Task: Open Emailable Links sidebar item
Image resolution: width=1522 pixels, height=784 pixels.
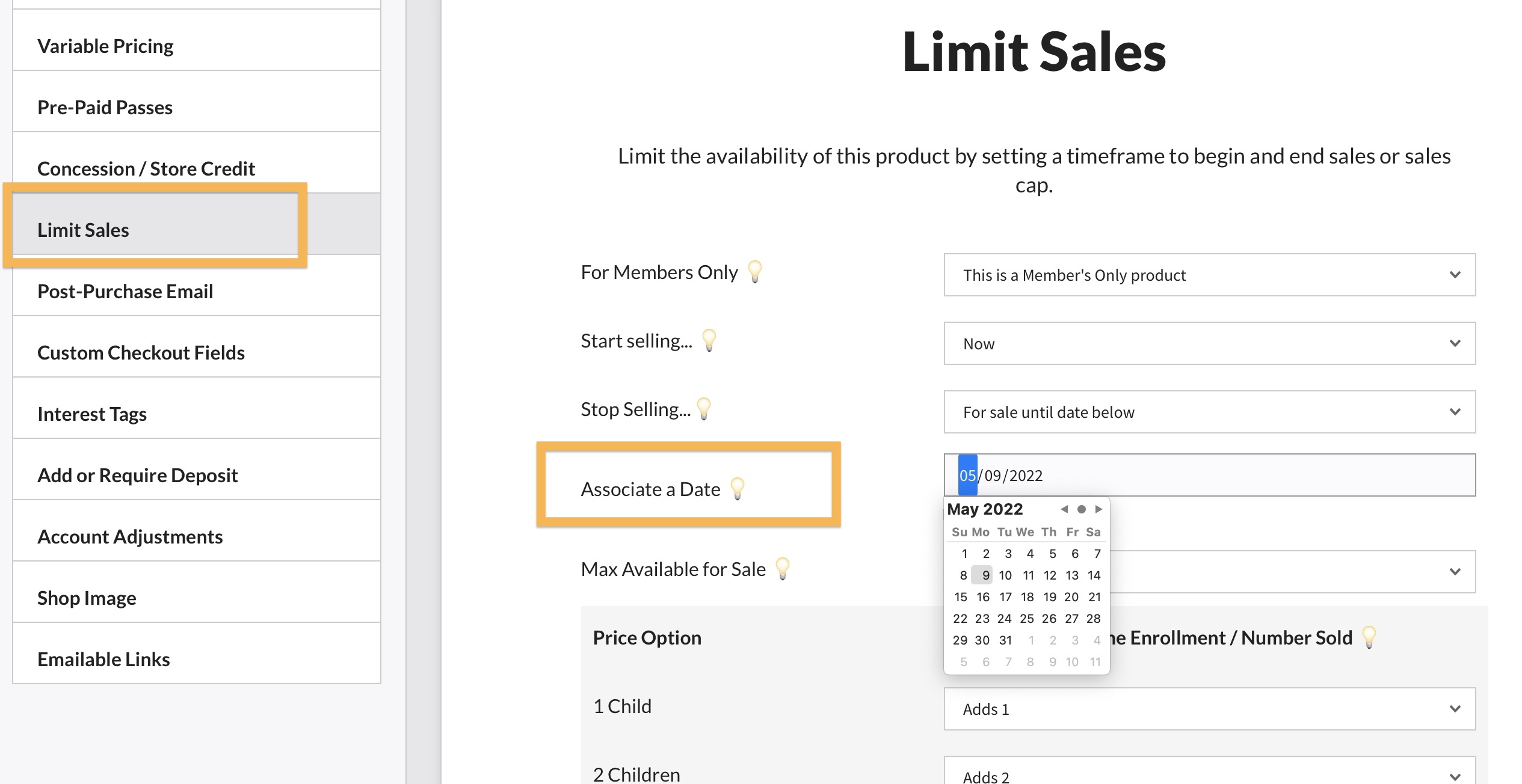Action: [103, 660]
